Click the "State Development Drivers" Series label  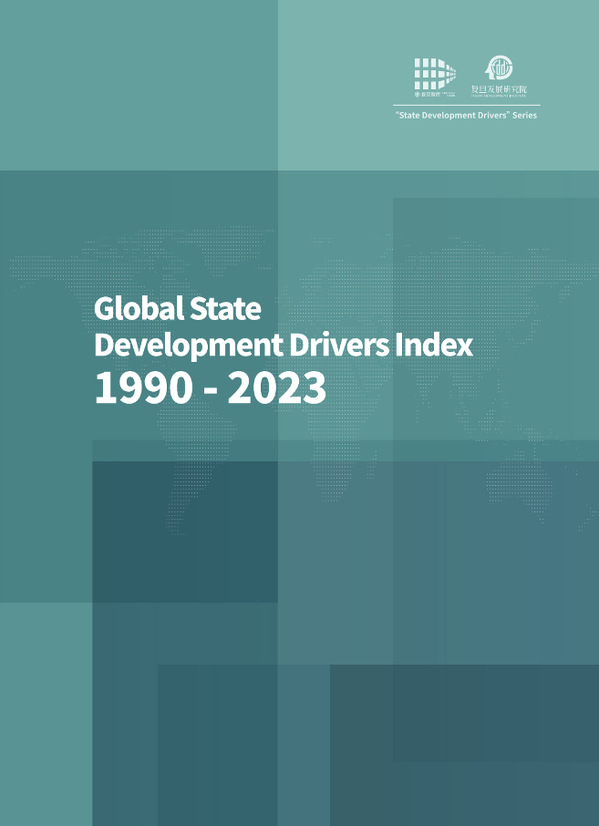point(465,115)
